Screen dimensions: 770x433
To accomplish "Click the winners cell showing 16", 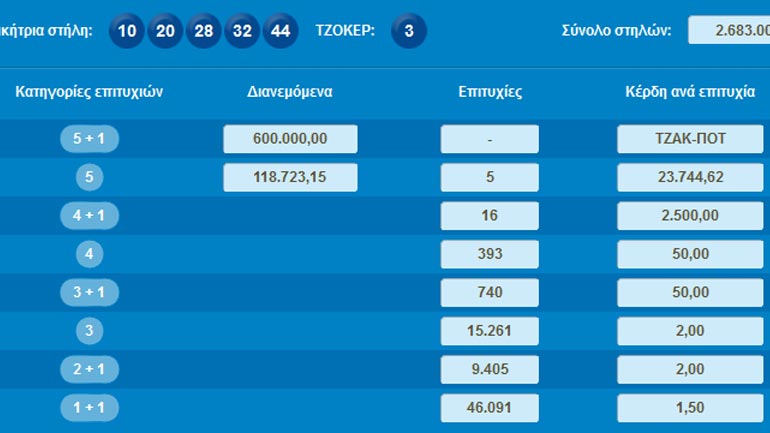I will coord(490,216).
